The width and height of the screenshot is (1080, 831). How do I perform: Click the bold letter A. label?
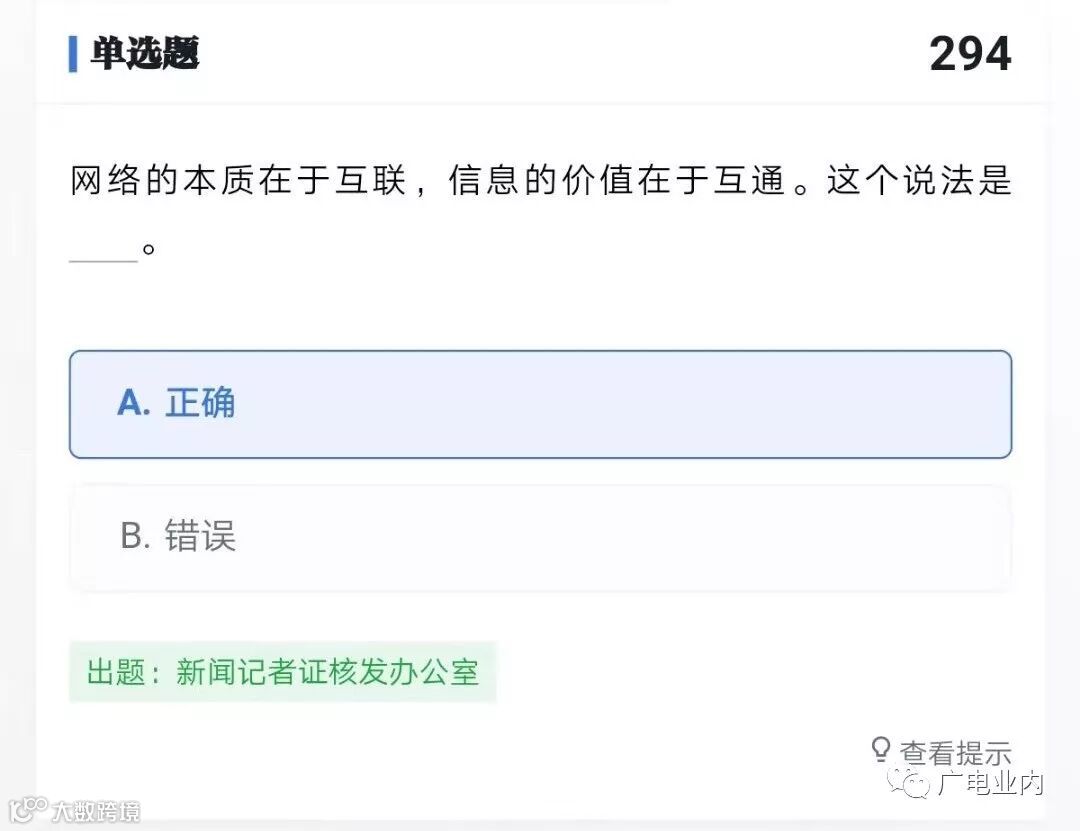pos(134,402)
